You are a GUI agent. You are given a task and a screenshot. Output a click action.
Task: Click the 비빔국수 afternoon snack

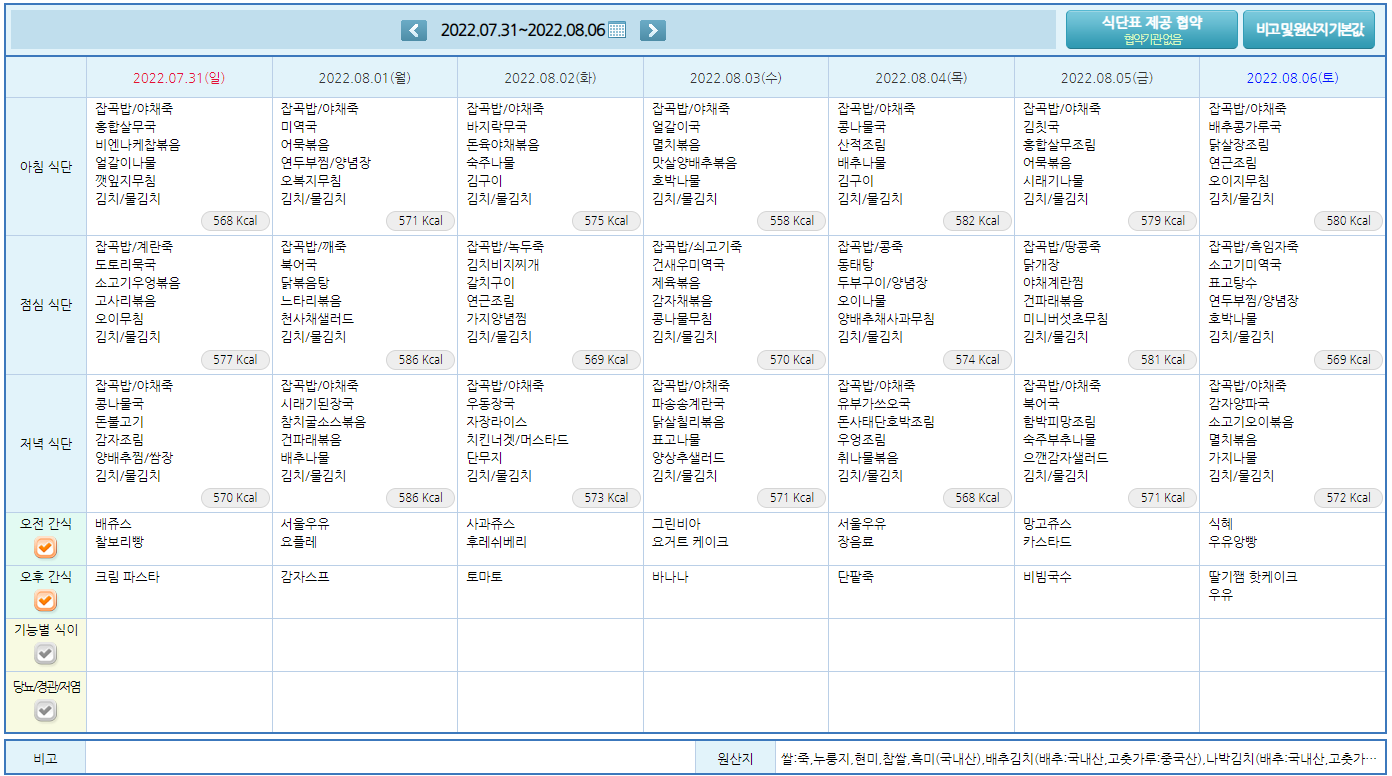[x=1047, y=577]
